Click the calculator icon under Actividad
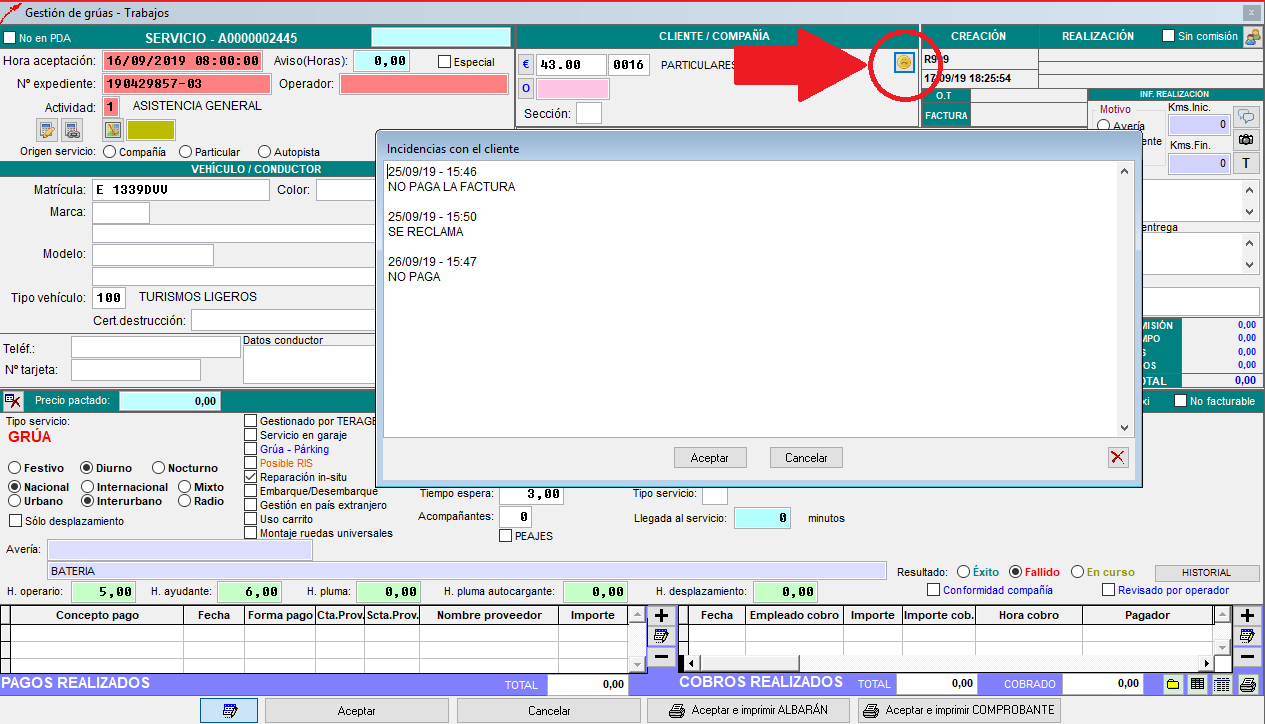The height and width of the screenshot is (724, 1265). click(x=72, y=130)
